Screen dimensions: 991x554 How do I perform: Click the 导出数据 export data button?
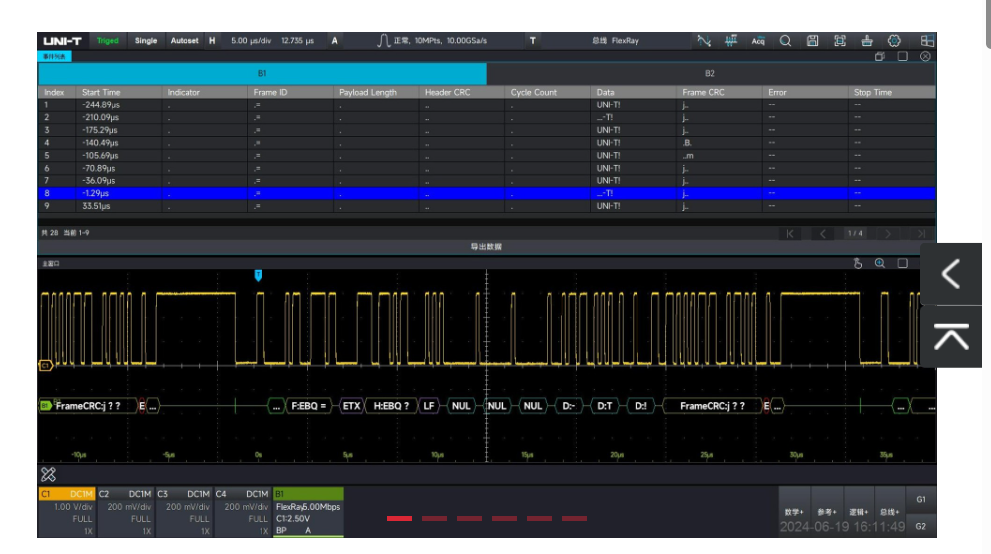(x=486, y=246)
